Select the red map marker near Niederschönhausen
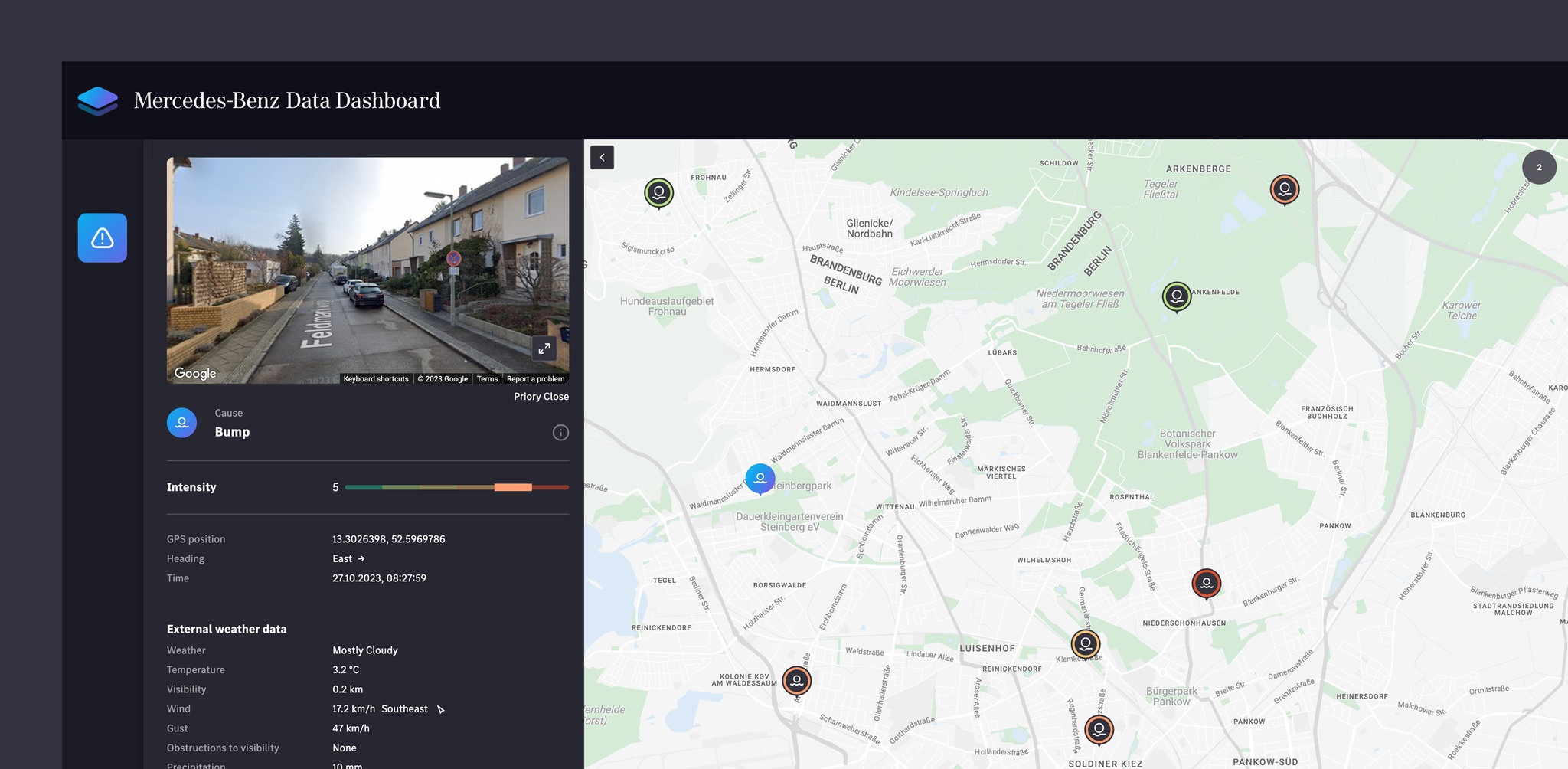The image size is (1568, 769). click(1207, 584)
